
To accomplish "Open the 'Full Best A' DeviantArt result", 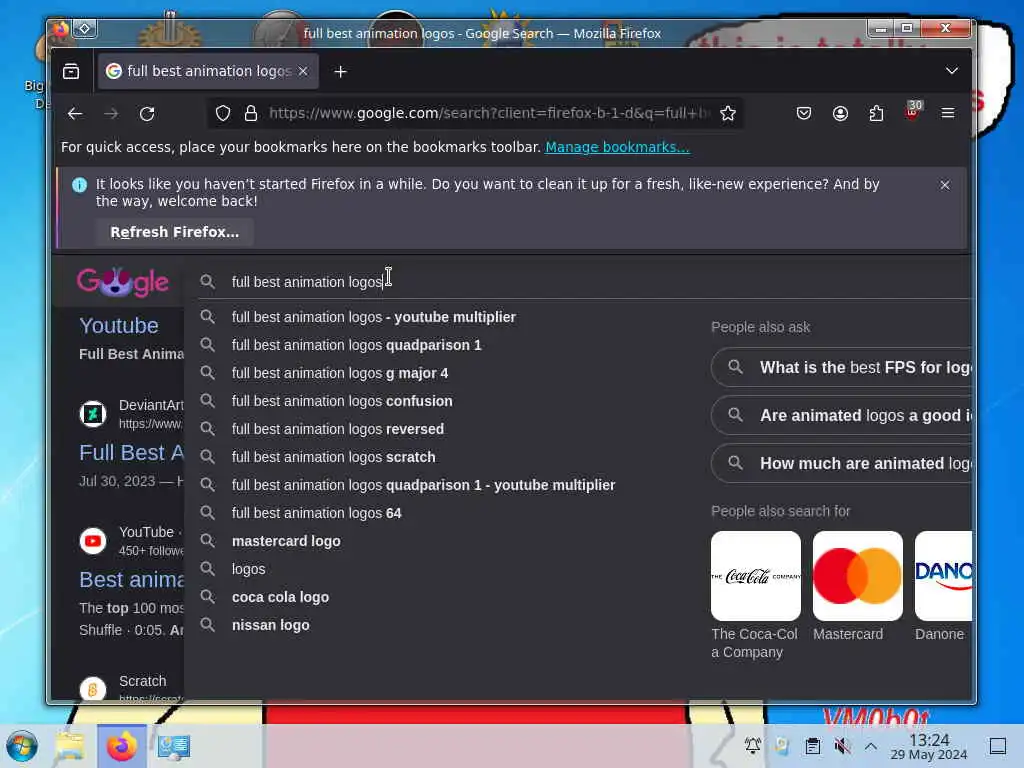I will (x=131, y=453).
